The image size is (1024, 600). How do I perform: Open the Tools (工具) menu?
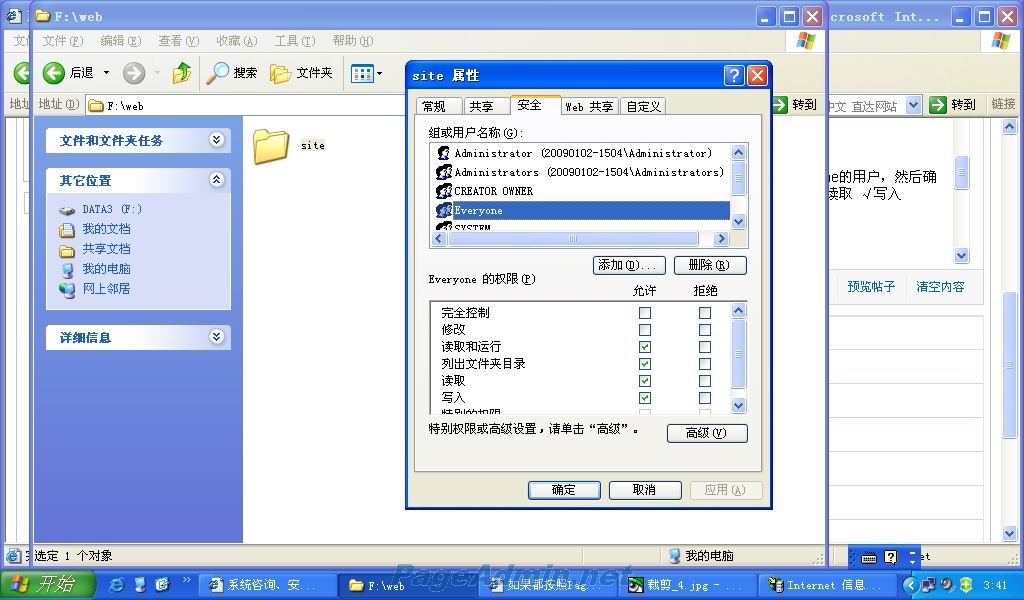(x=294, y=41)
